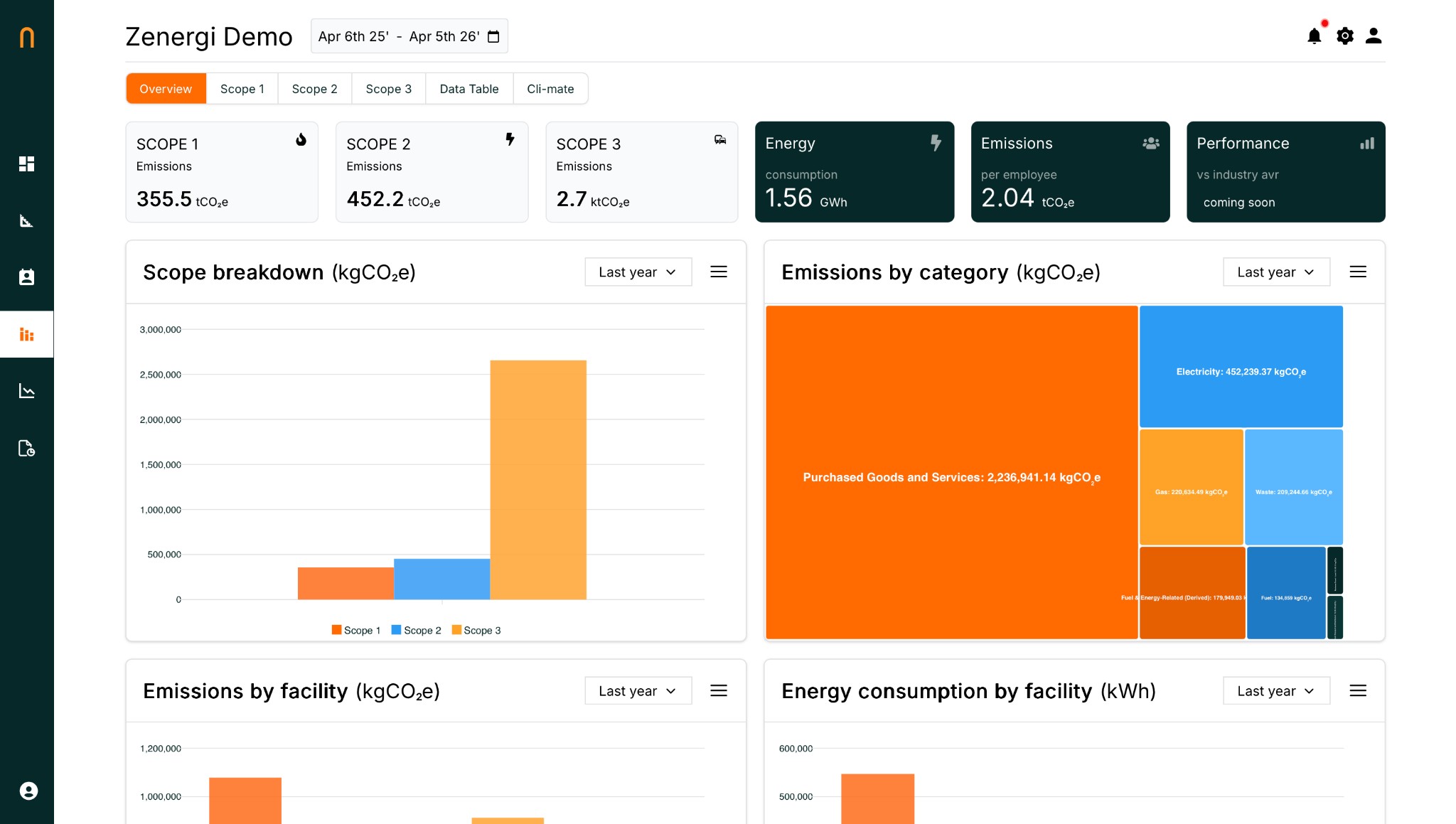Open the Data Table tab
The image size is (1456, 824).
click(469, 88)
